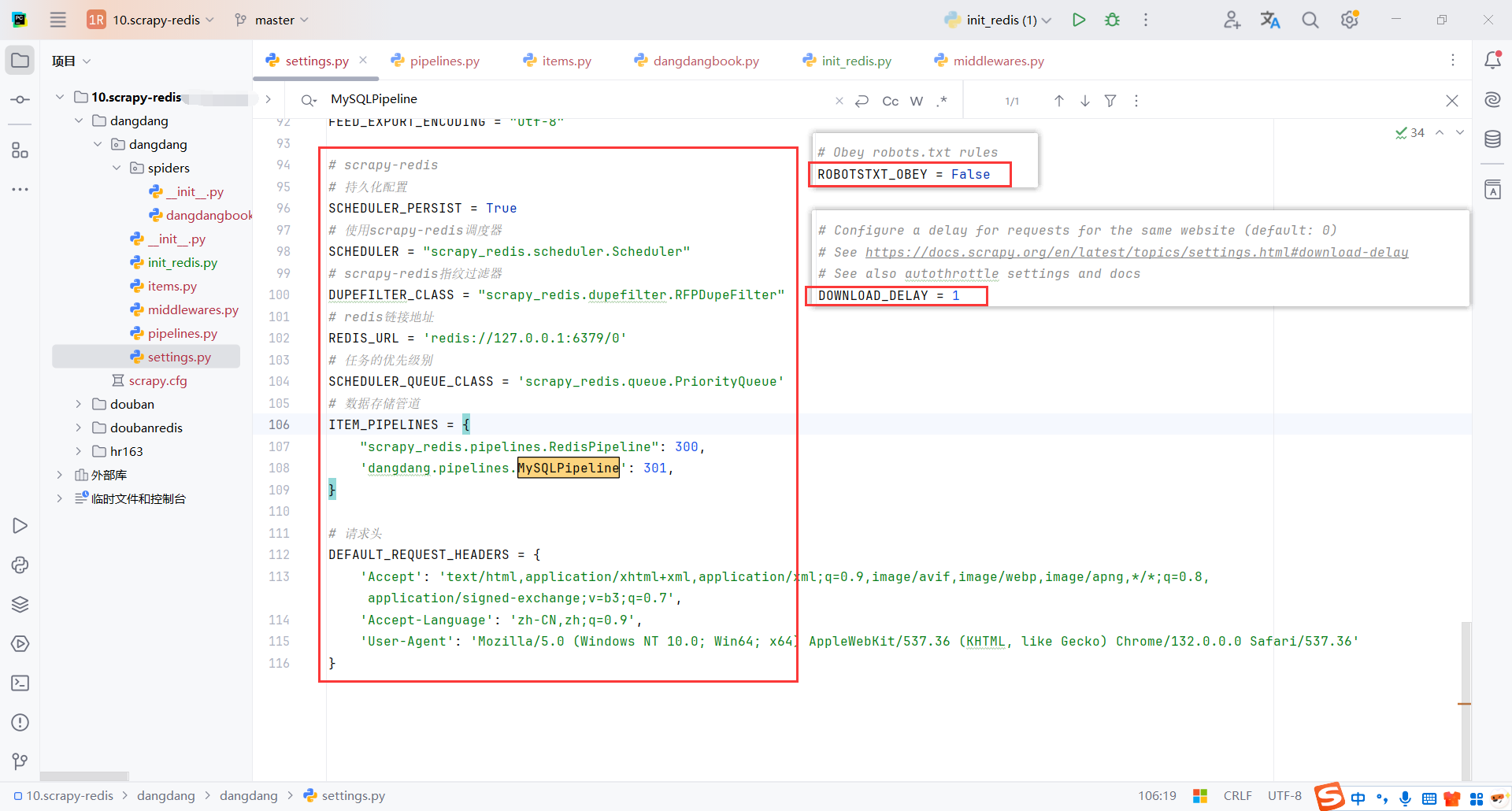This screenshot has width=1512, height=811.
Task: Open project view options dropdown
Action: point(72,61)
